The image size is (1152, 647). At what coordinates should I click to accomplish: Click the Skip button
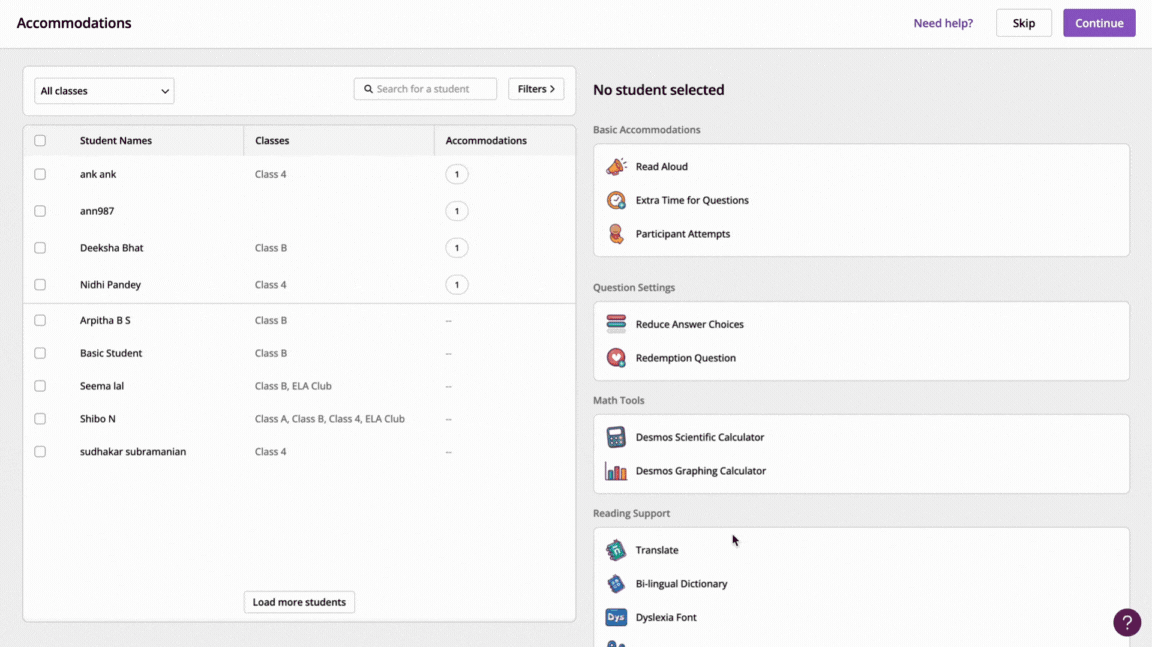[x=1023, y=23]
